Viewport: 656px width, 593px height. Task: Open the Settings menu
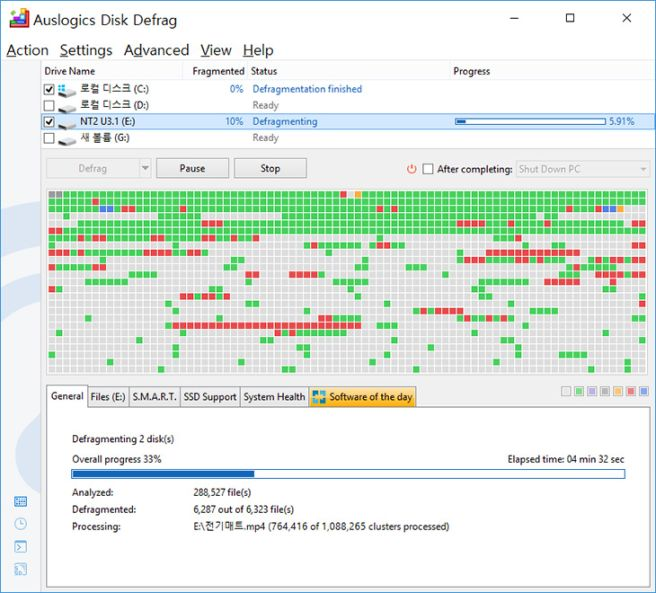click(86, 50)
